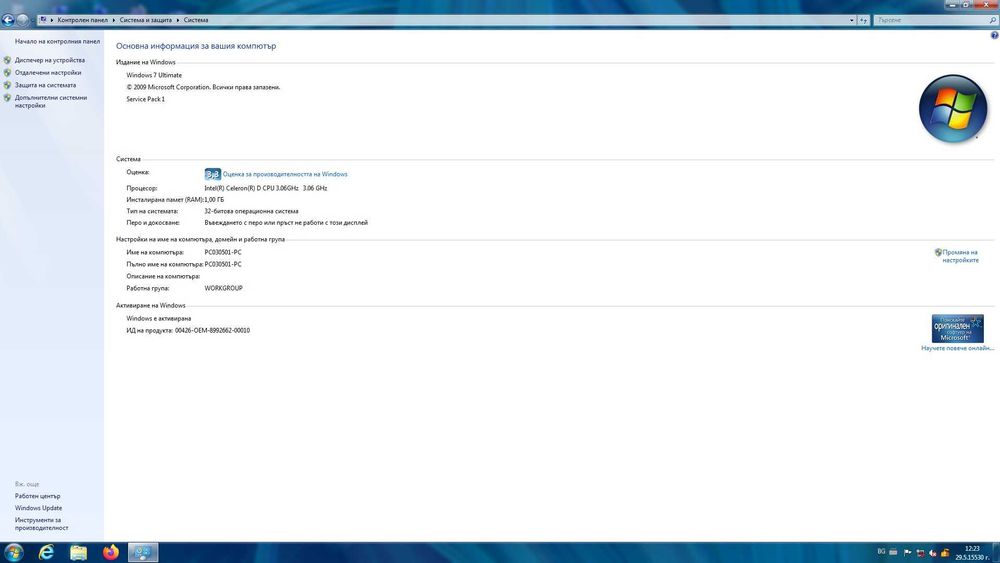
Task: Click RAM value '1,00 ГБ'
Action: (214, 200)
